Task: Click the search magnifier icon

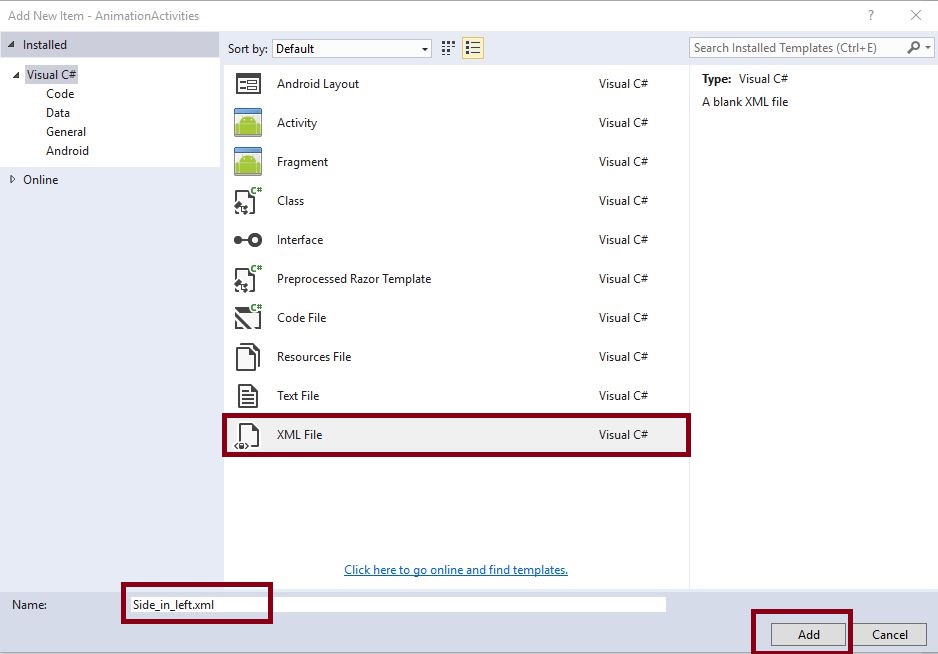Action: [x=913, y=47]
